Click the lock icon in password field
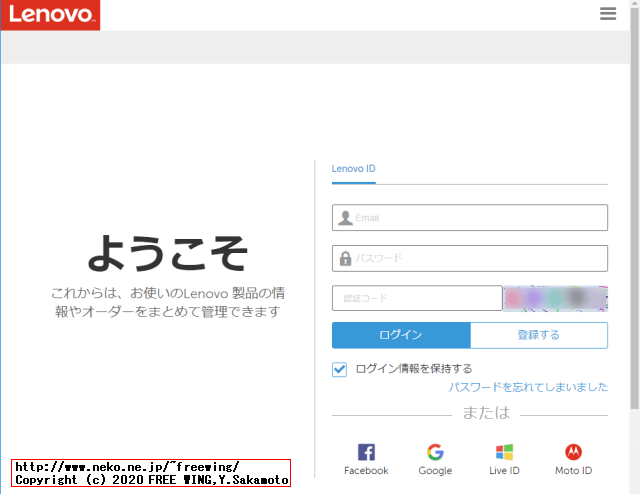640x494 pixels. pos(345,258)
